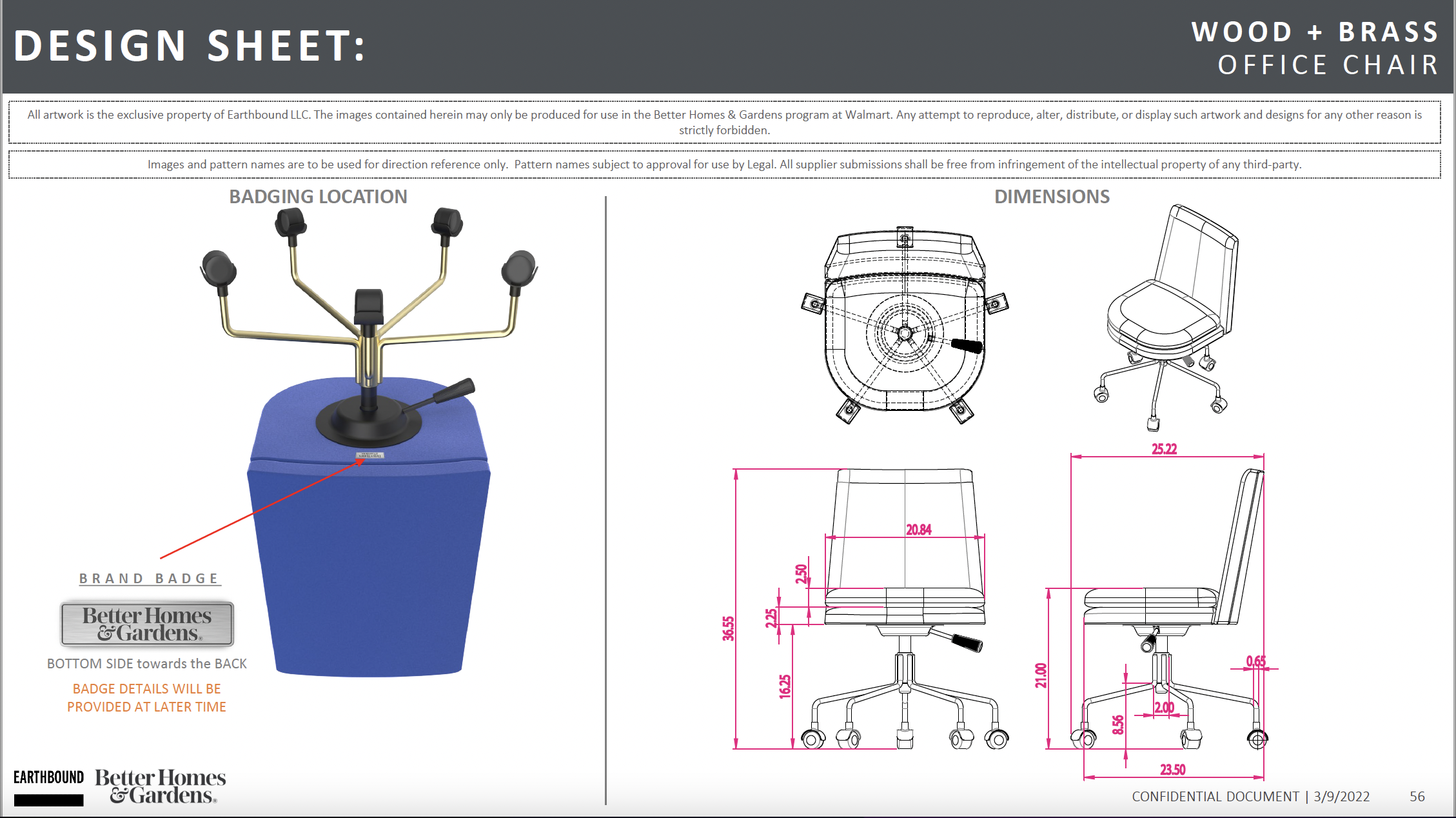Click the small badge on chair underside
Screen dimensions: 1456x818
coord(370,455)
